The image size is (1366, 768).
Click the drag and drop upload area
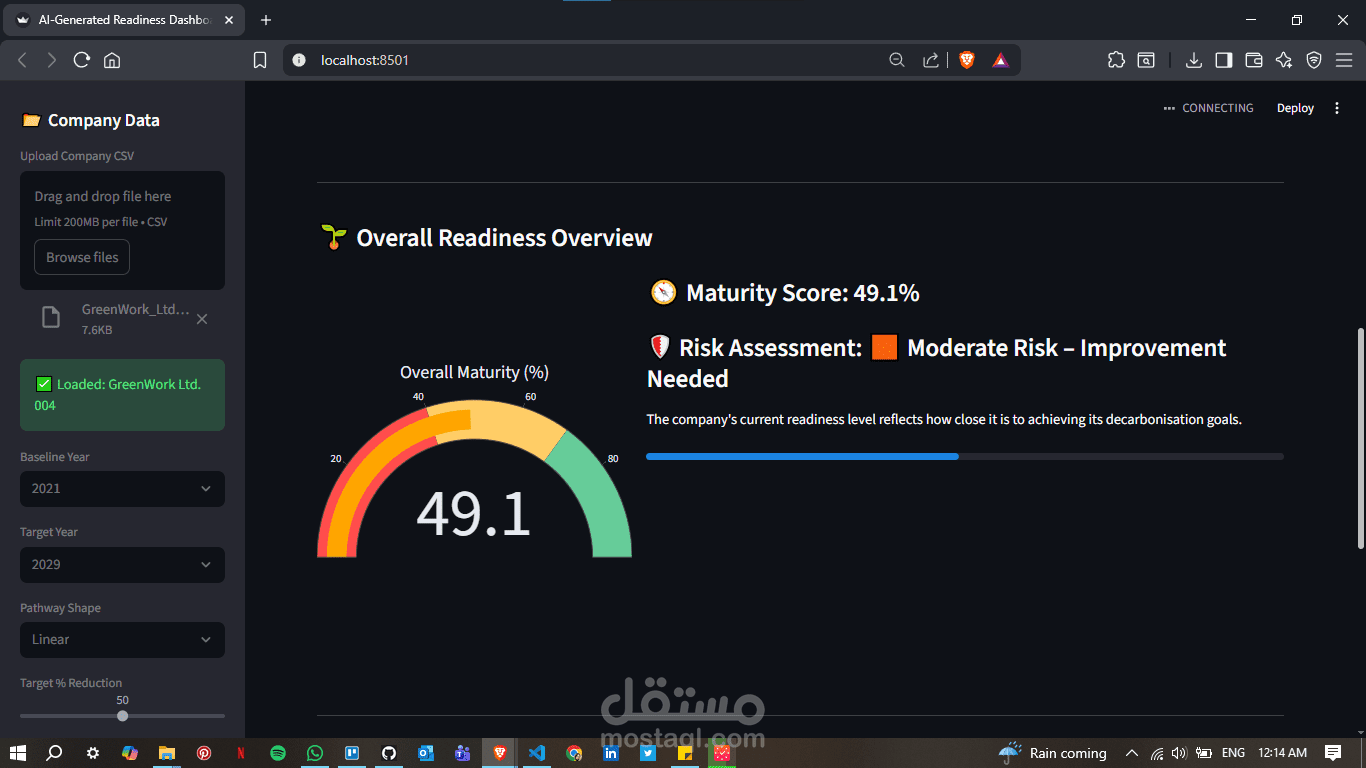122,230
